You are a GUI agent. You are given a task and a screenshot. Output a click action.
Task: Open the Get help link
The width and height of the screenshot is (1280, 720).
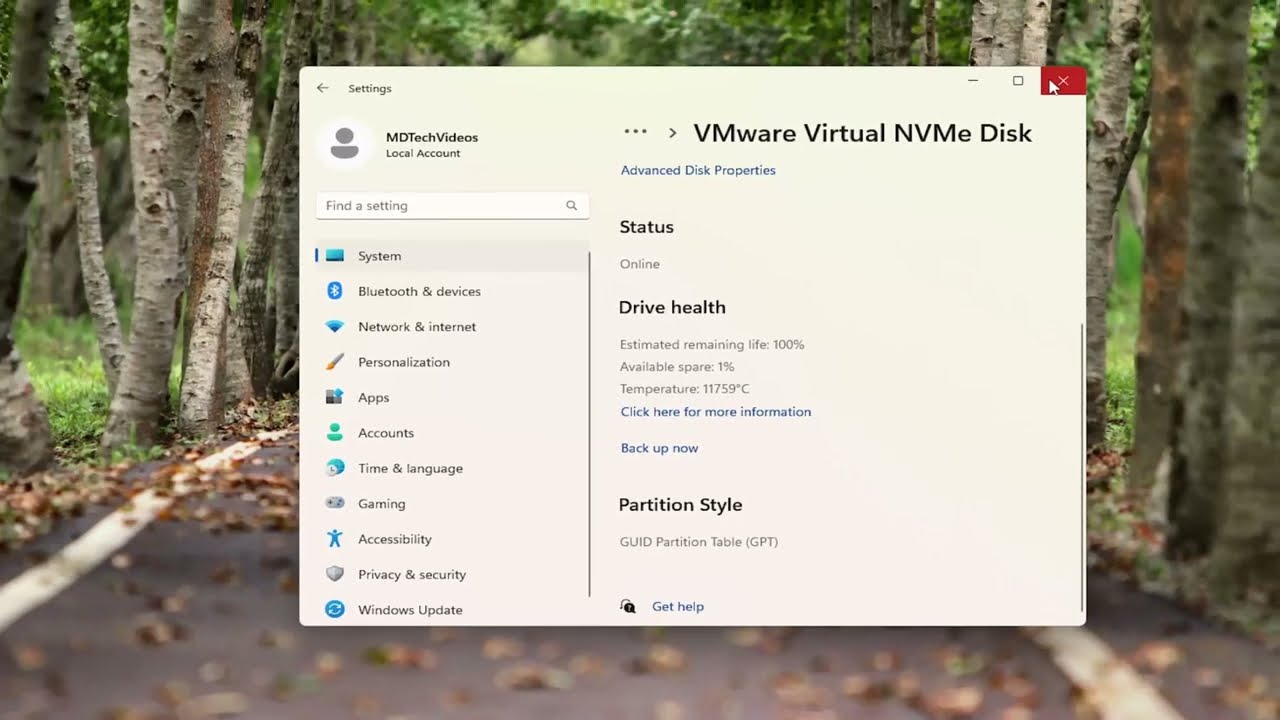[678, 606]
